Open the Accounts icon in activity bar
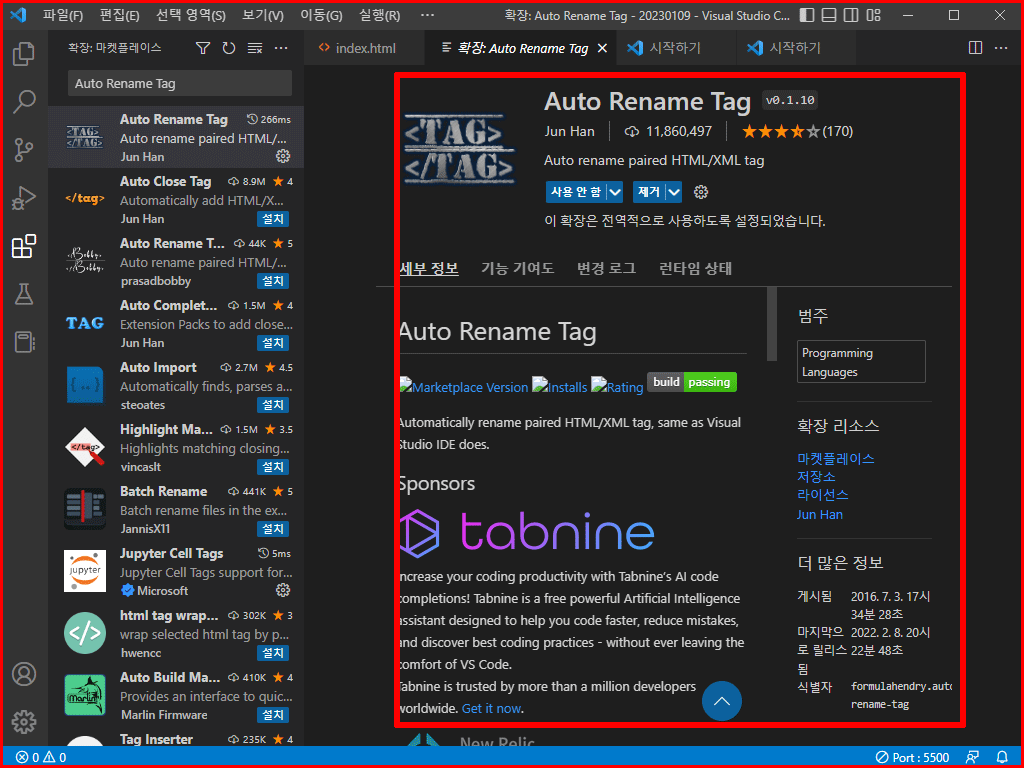 click(24, 674)
